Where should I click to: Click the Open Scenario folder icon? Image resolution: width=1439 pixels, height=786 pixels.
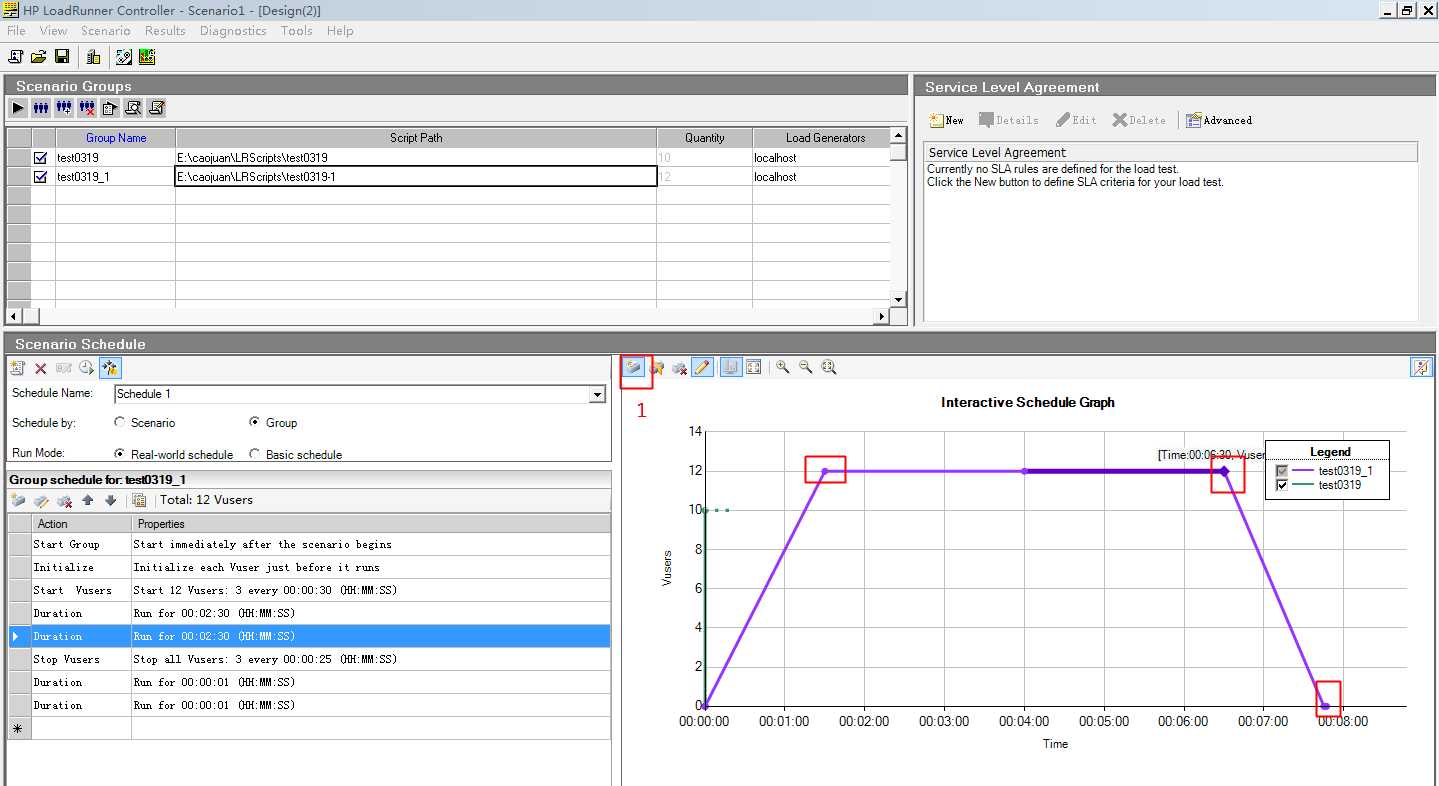pyautogui.click(x=38, y=57)
